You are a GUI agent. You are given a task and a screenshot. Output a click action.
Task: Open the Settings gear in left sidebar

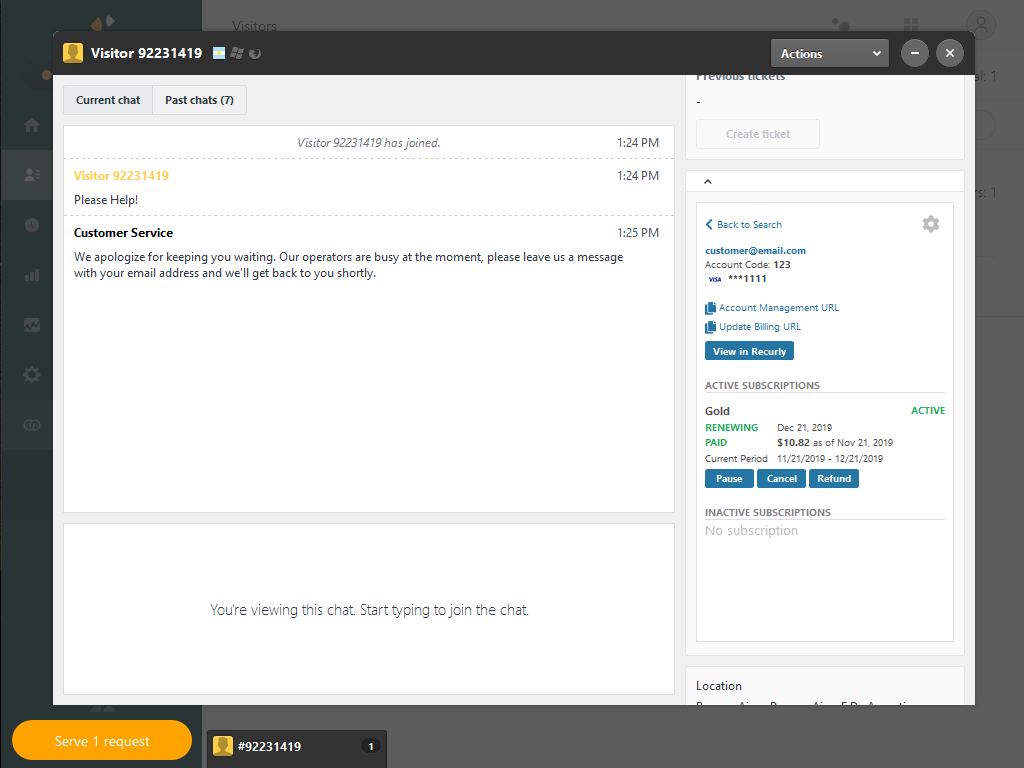click(32, 375)
